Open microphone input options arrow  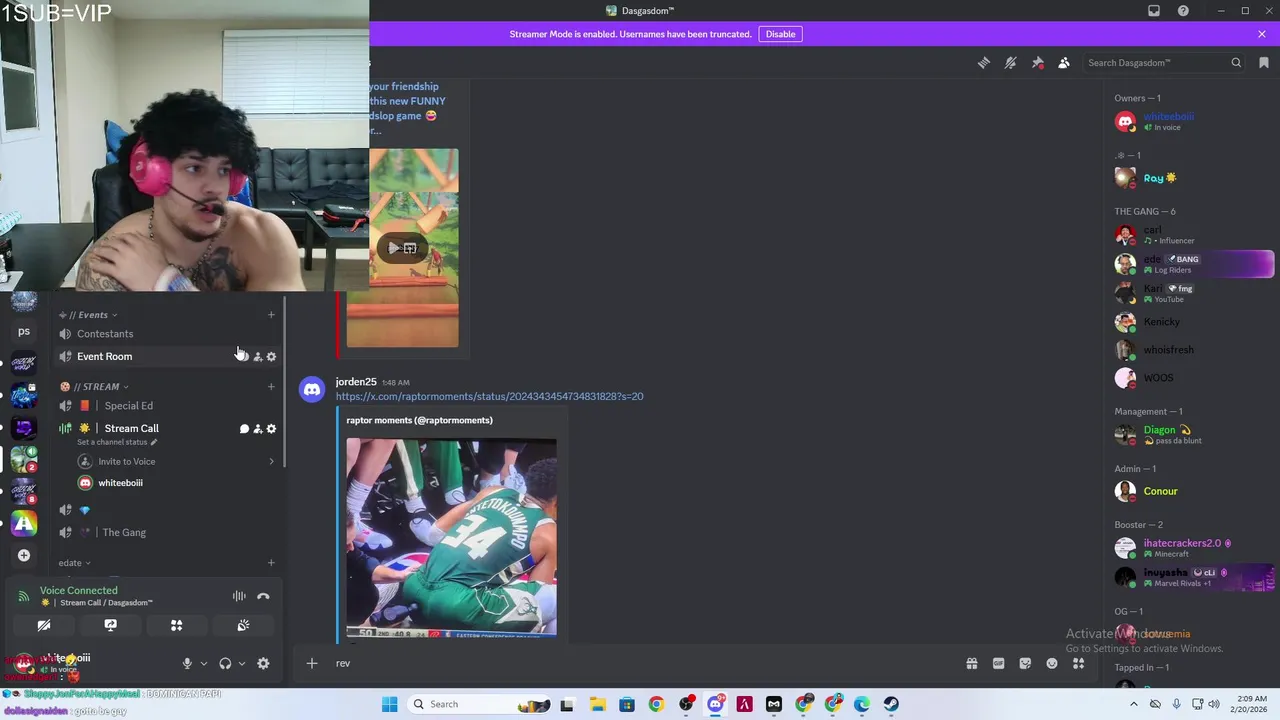click(203, 663)
